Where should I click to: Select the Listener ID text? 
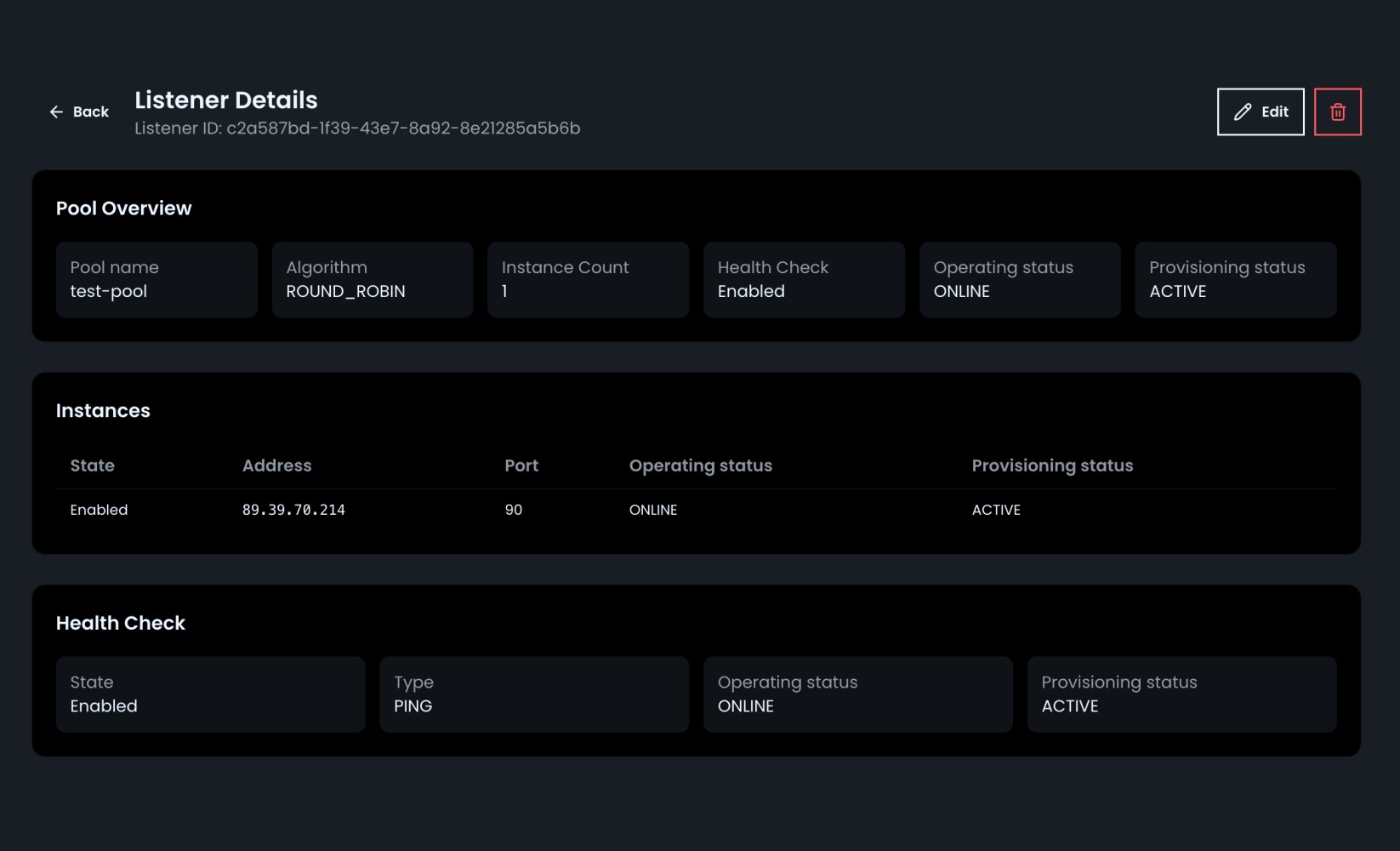tap(357, 128)
